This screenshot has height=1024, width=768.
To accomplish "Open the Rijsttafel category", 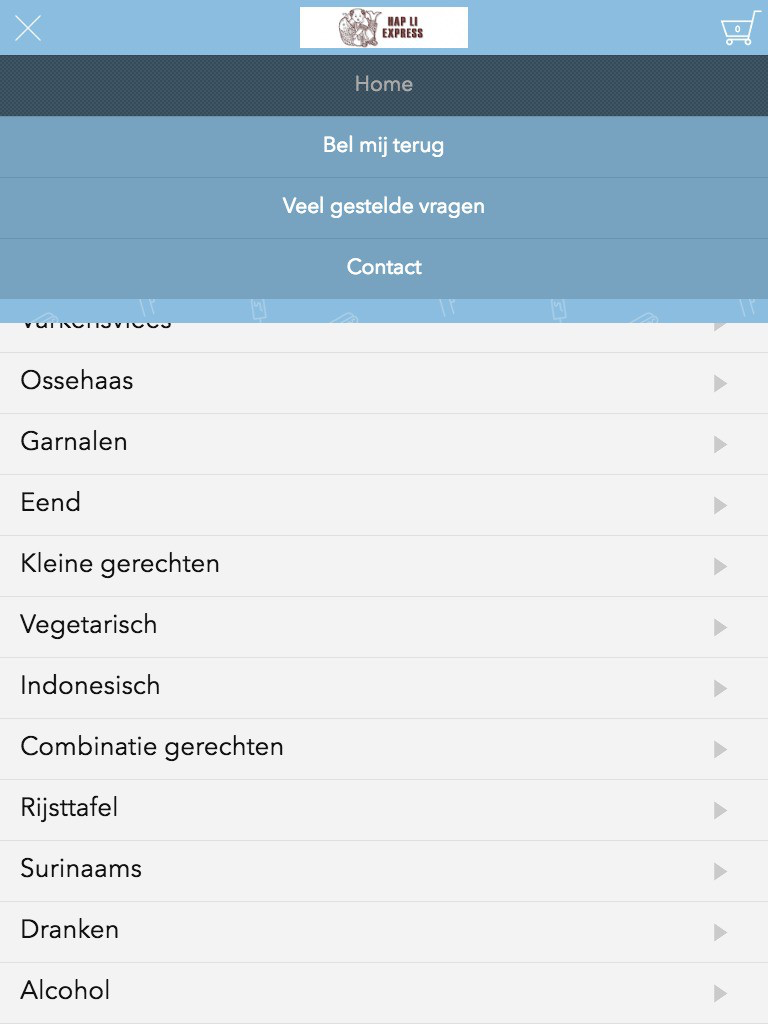I will coord(384,810).
